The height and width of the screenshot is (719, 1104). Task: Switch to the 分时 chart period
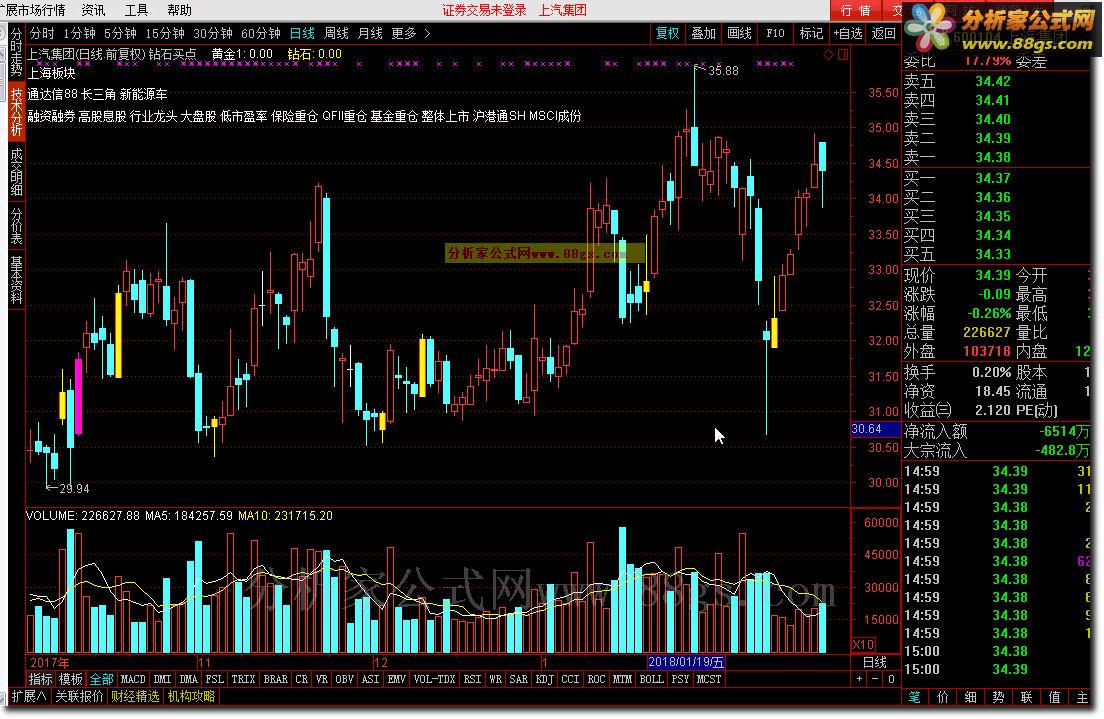pyautogui.click(x=42, y=33)
